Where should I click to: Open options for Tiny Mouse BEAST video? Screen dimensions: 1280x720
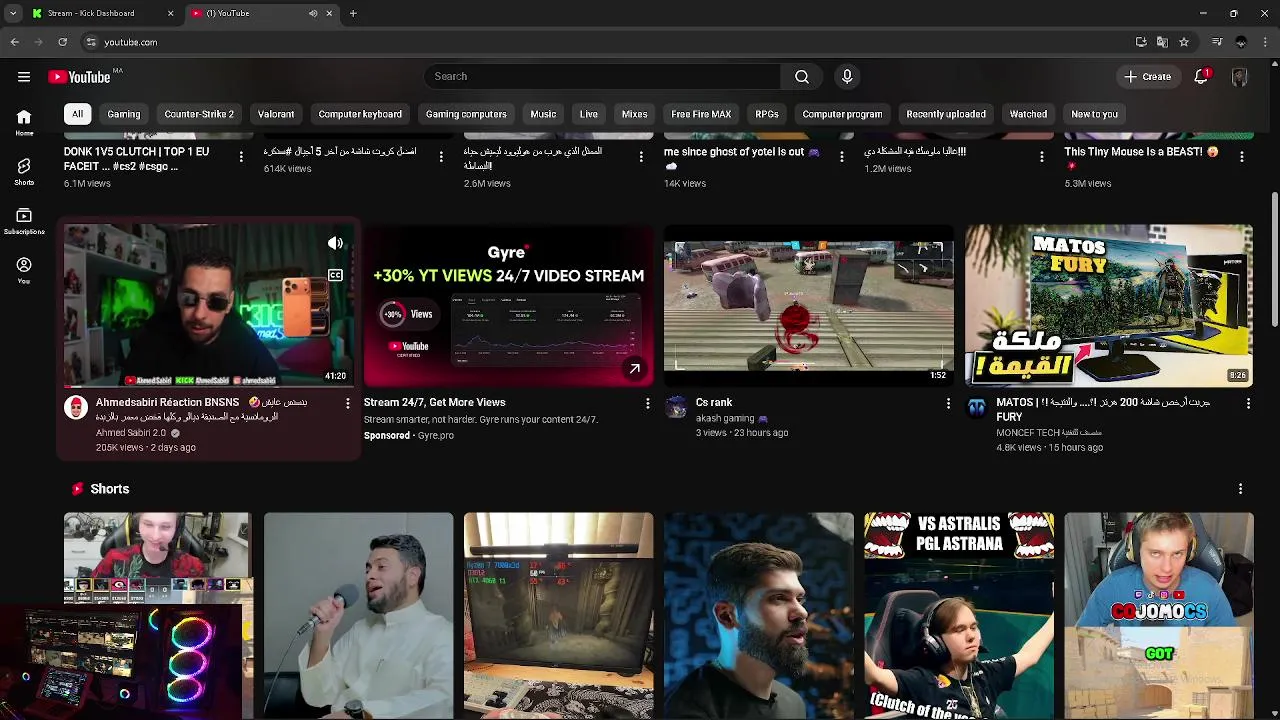pyautogui.click(x=1241, y=157)
